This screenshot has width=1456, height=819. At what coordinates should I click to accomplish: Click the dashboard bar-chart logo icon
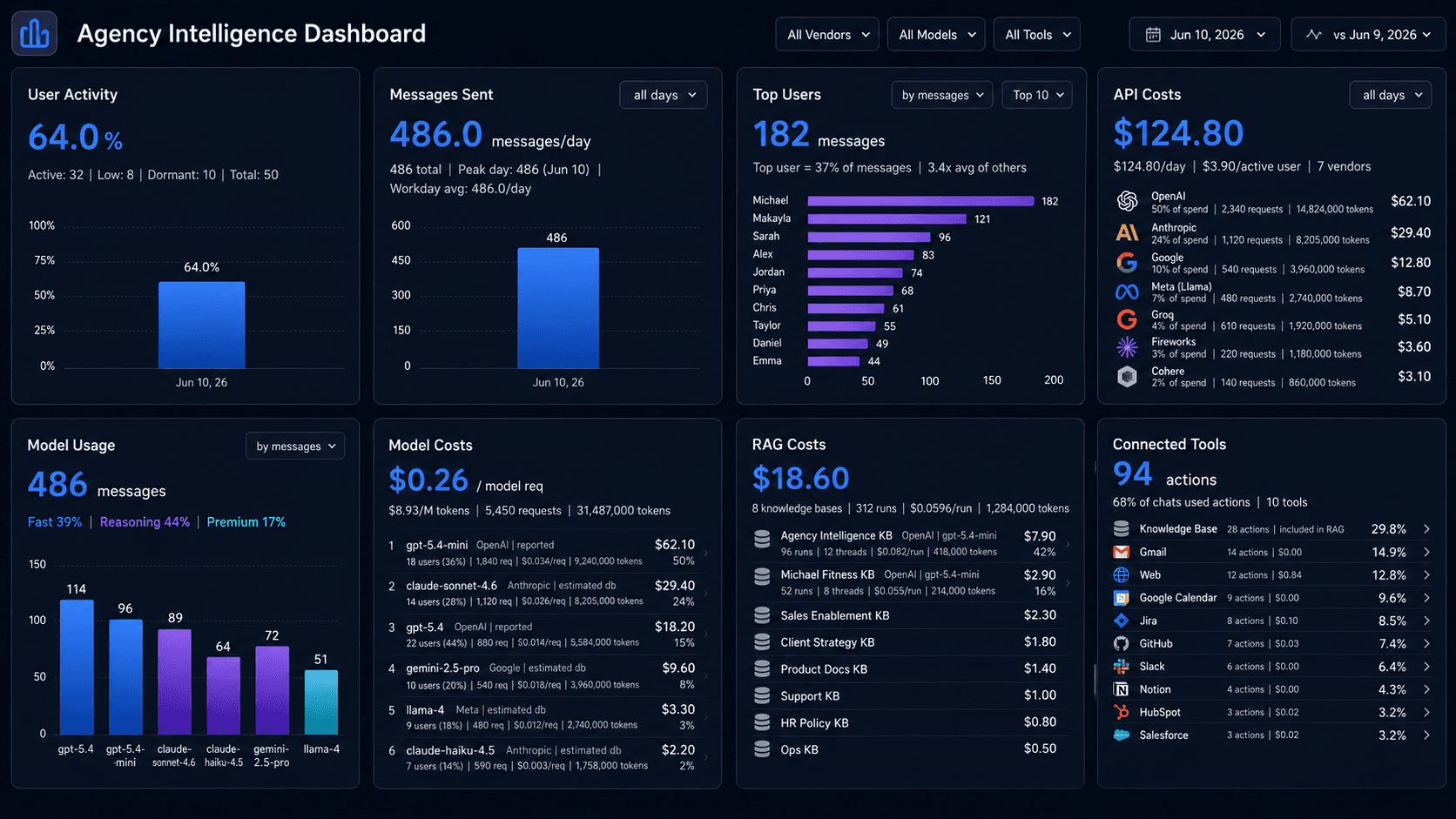coord(35,34)
